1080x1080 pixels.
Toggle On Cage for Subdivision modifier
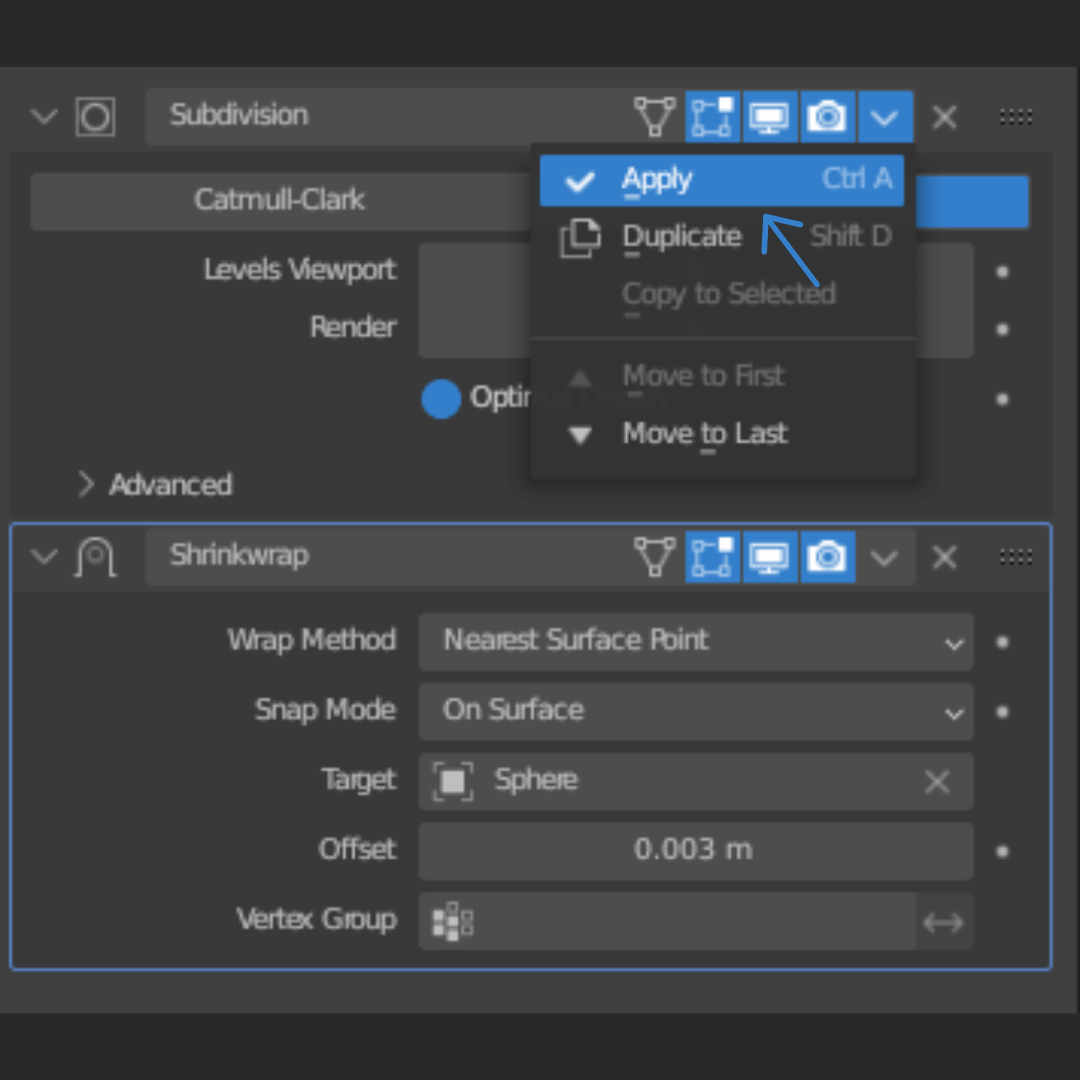[655, 117]
